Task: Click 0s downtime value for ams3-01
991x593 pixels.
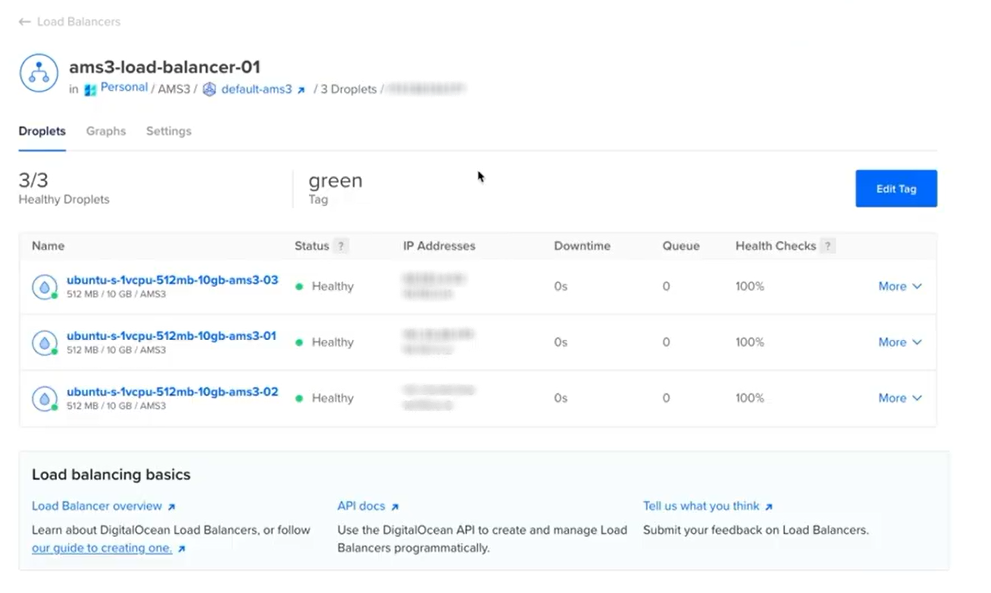Action: coord(561,342)
